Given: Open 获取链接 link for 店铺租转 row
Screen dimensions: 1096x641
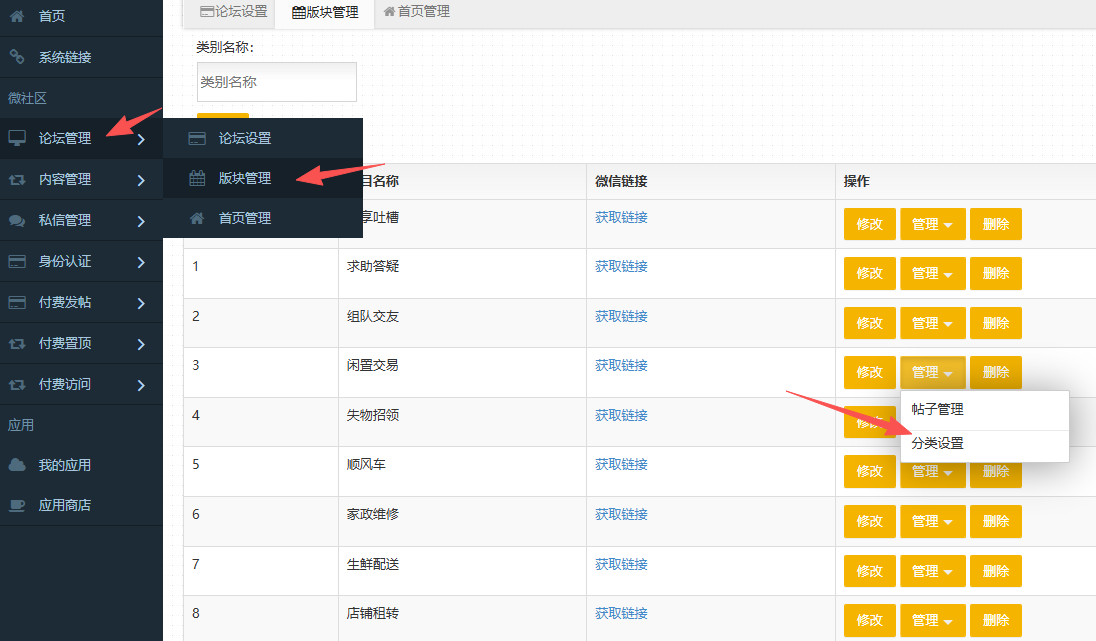Looking at the screenshot, I should (x=621, y=613).
